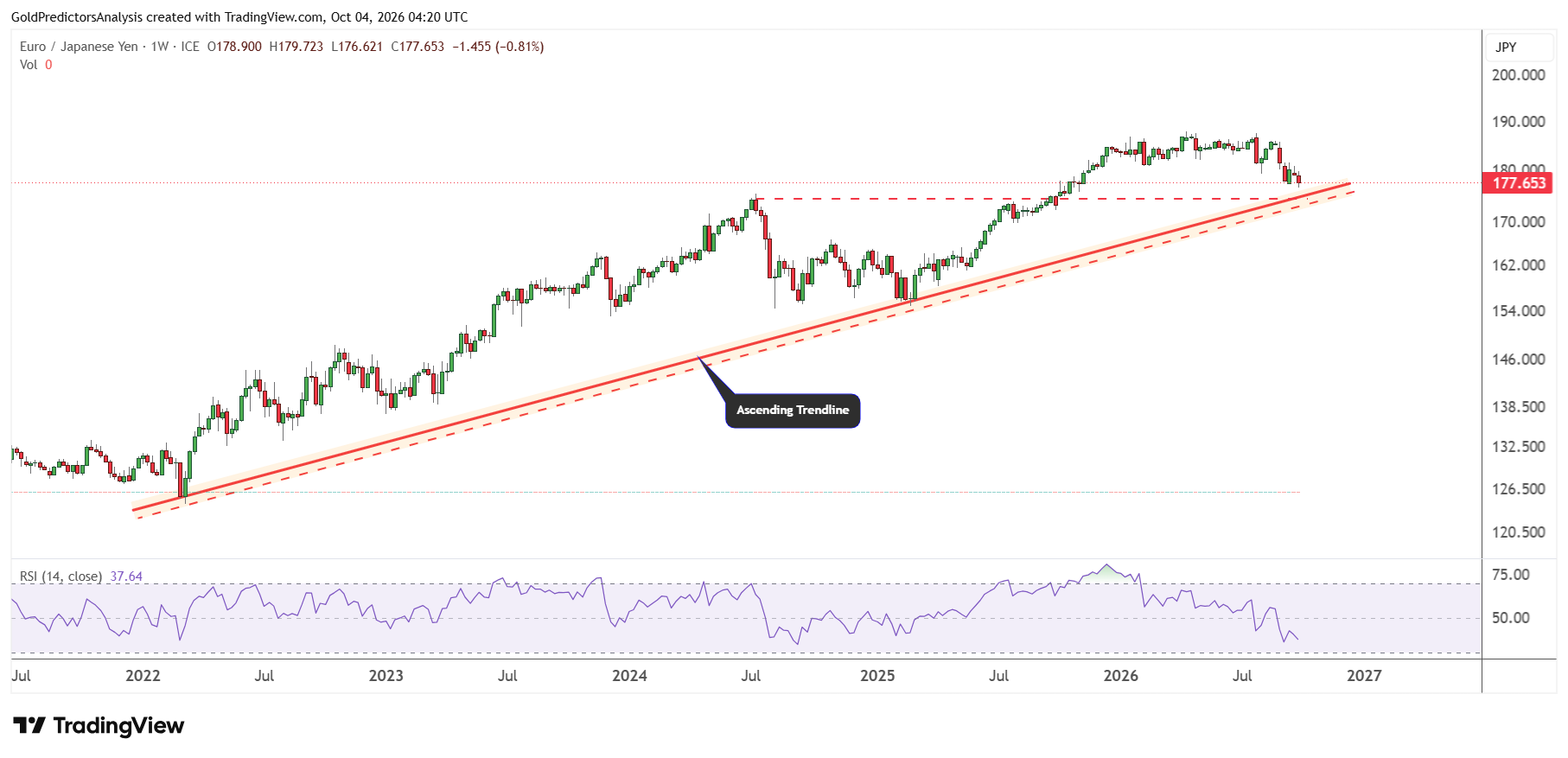Click the 1W interval label in chart header
The height and width of the screenshot is (758, 1568).
click(160, 47)
